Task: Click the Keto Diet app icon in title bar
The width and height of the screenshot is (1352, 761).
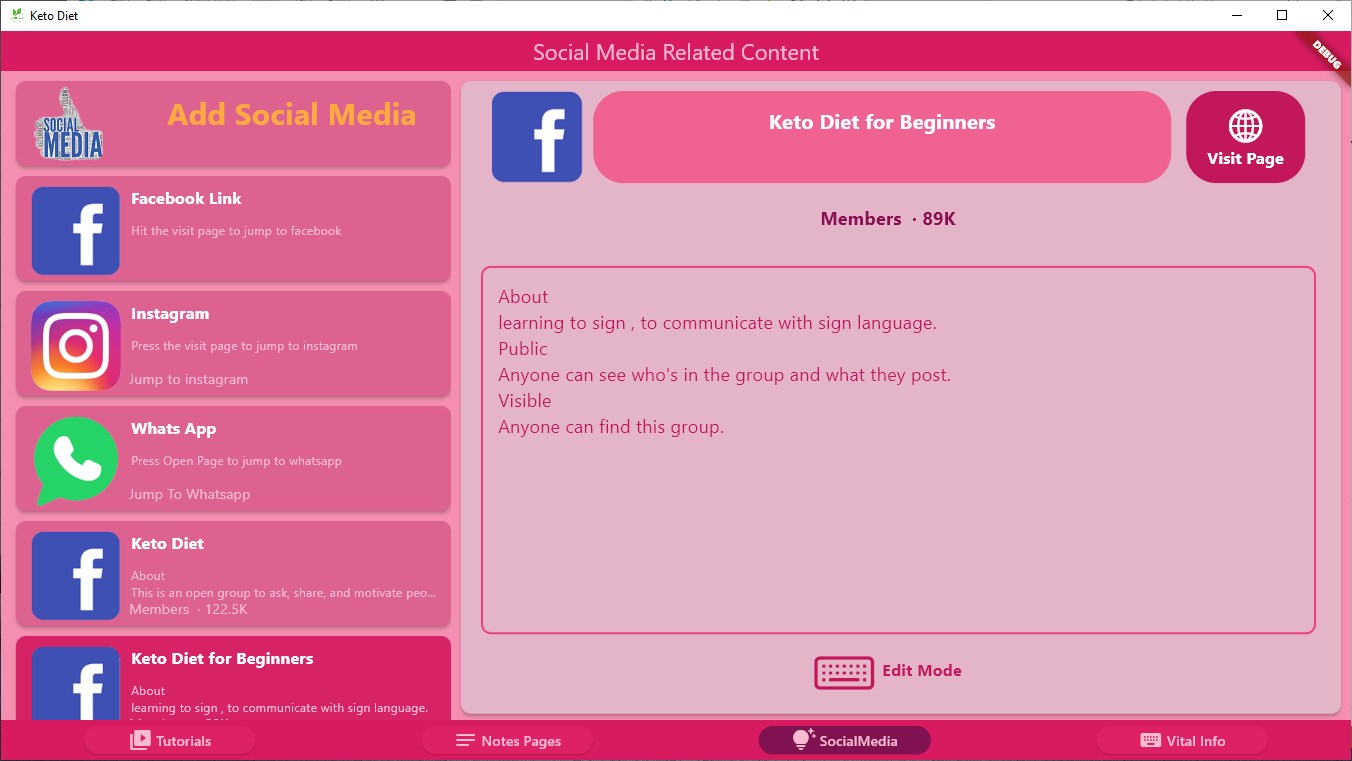Action: (x=17, y=15)
